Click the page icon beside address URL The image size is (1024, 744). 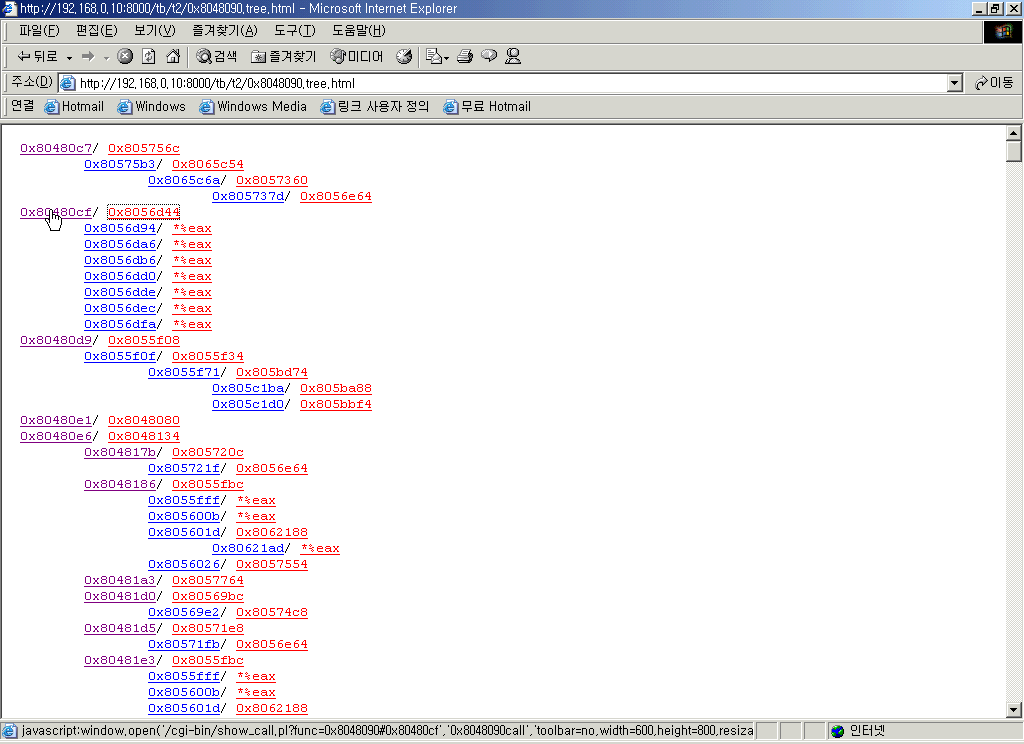point(67,83)
